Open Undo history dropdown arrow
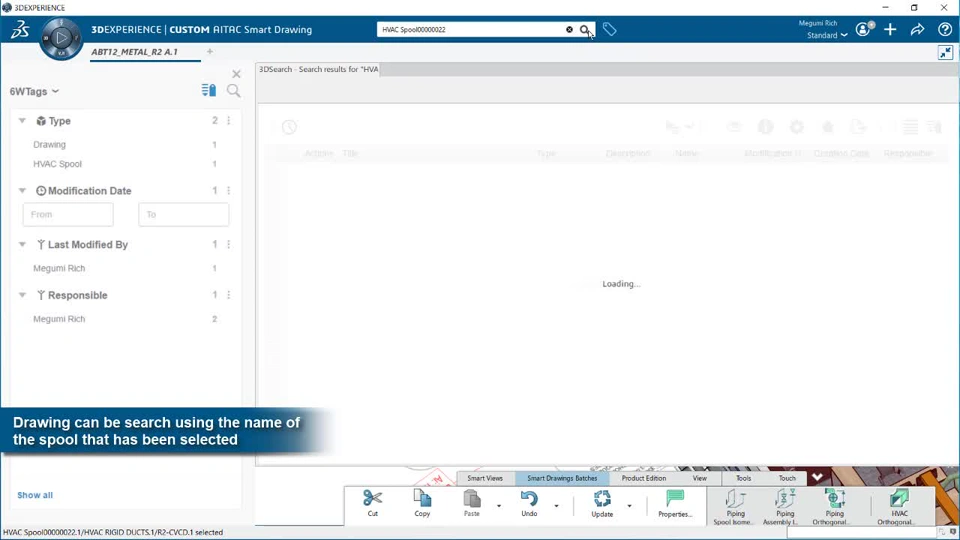The height and width of the screenshot is (540, 960). coord(557,506)
